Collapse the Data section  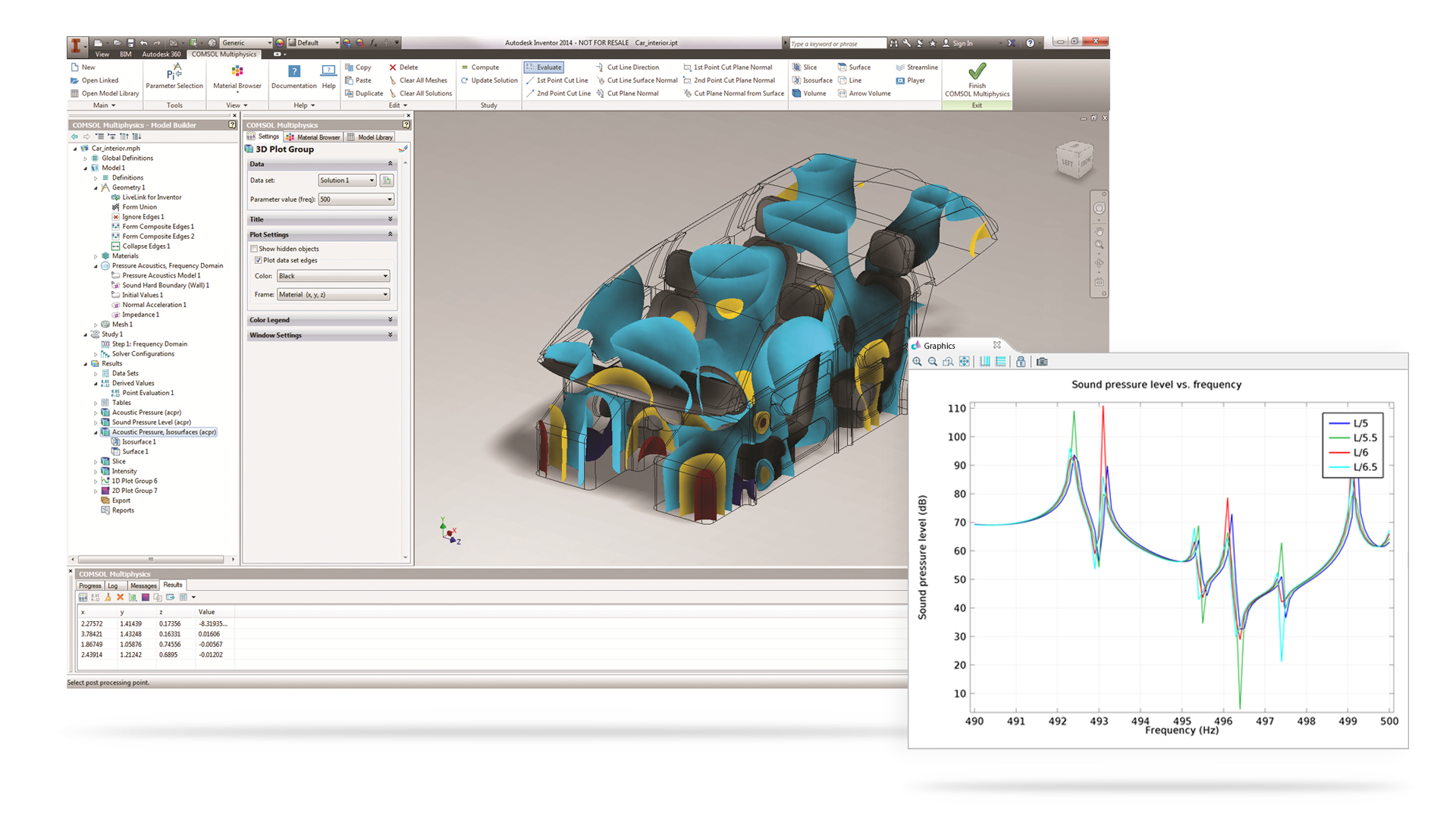pyautogui.click(x=322, y=164)
